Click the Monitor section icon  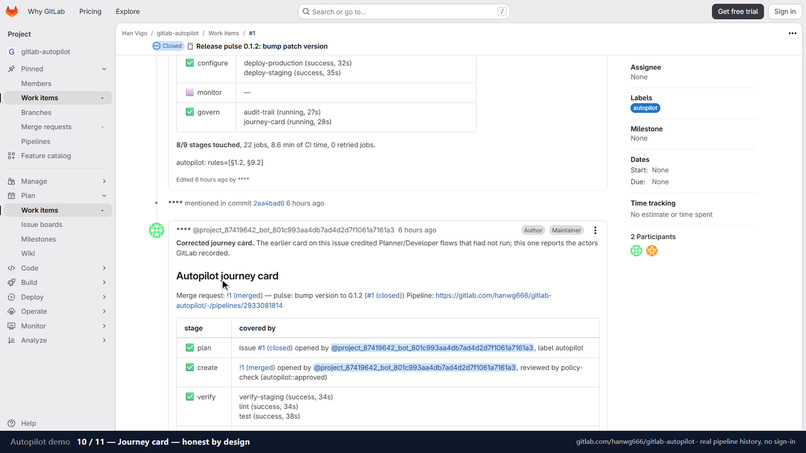point(11,325)
